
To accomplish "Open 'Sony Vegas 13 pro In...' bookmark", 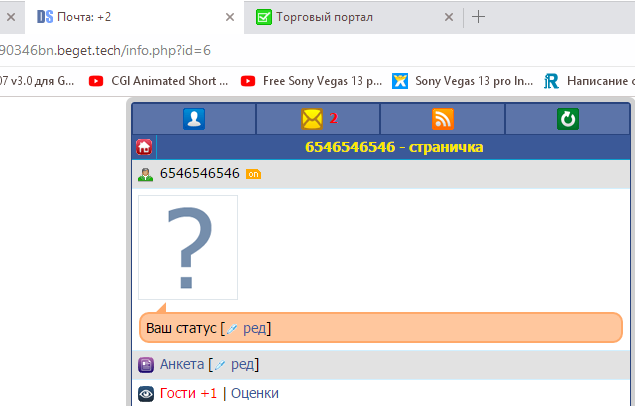I will pos(462,81).
